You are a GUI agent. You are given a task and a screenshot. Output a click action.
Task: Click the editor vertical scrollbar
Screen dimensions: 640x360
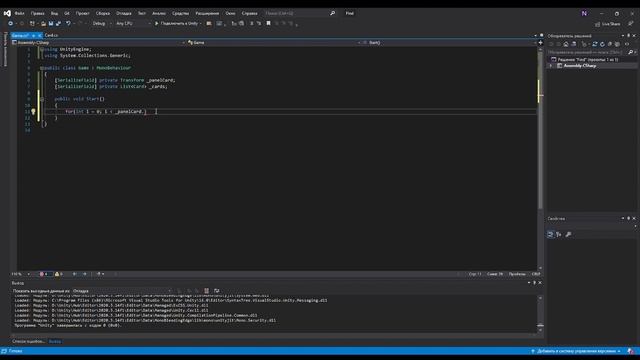(x=540, y=159)
